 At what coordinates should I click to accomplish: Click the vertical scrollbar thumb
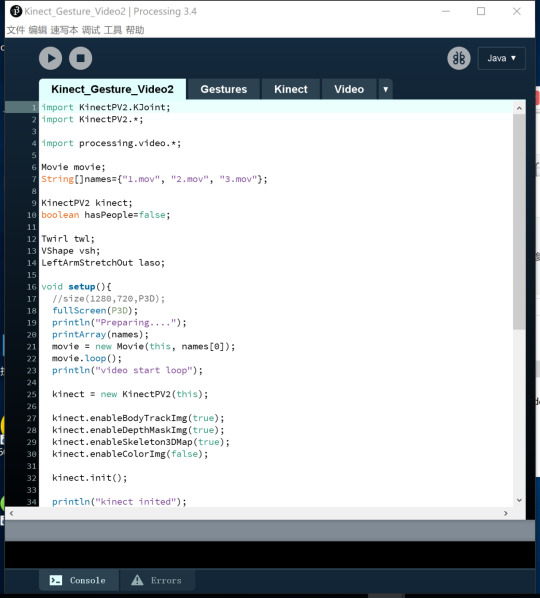pos(519,222)
